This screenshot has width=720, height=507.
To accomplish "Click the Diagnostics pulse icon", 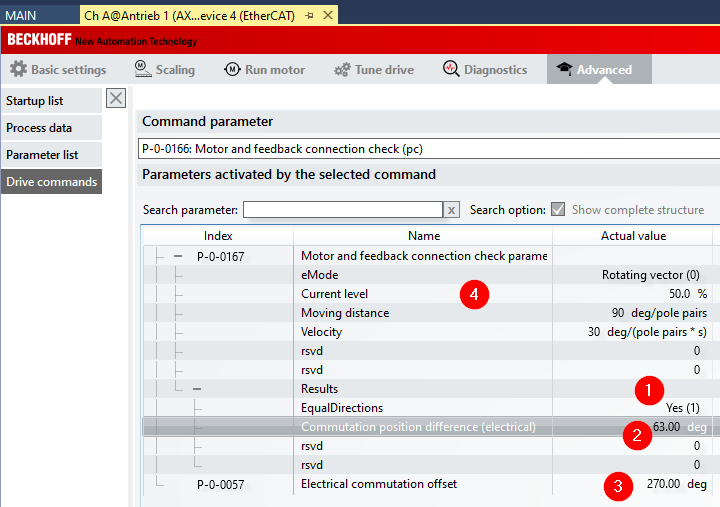I will click(450, 70).
